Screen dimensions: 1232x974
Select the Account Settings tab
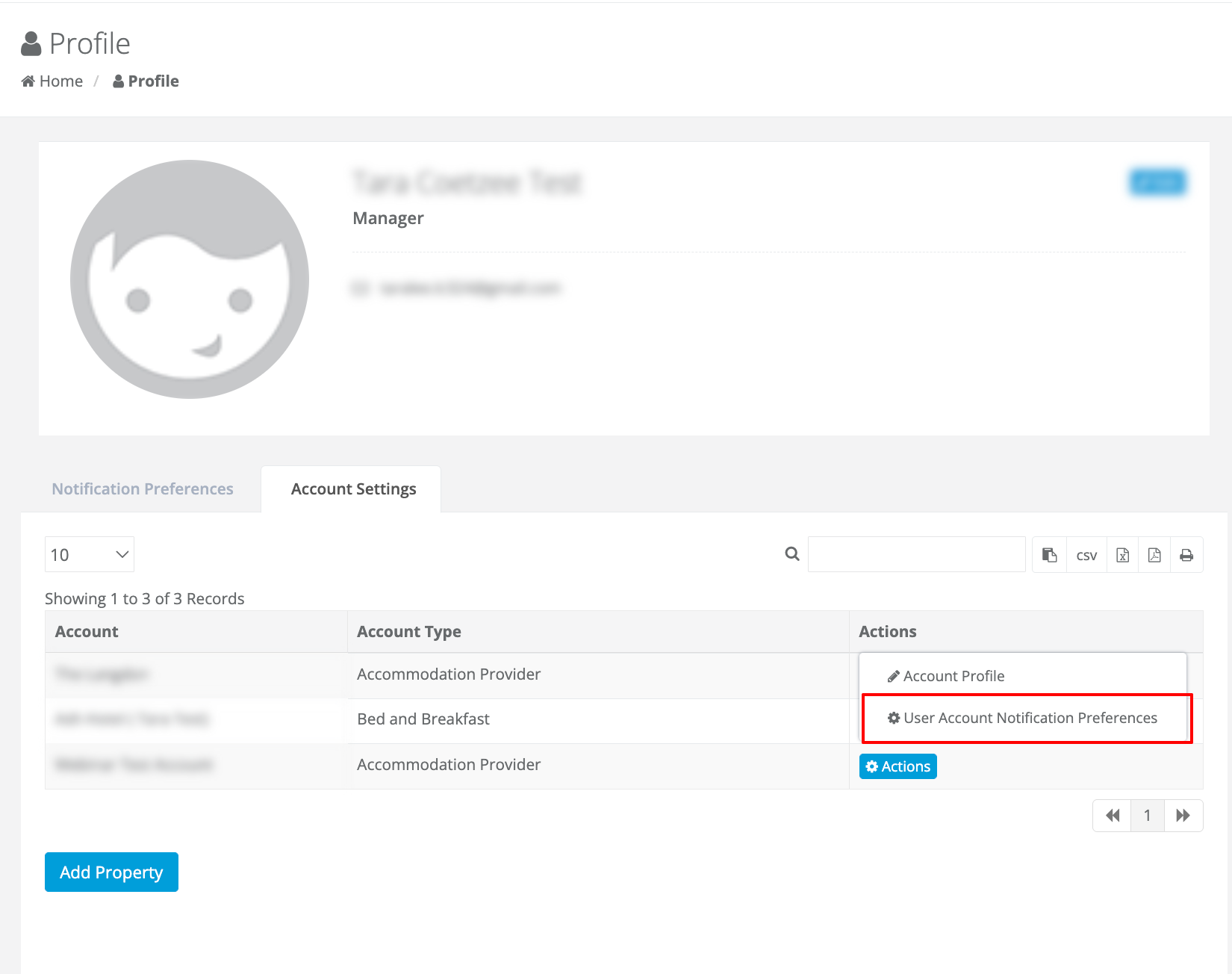352,488
